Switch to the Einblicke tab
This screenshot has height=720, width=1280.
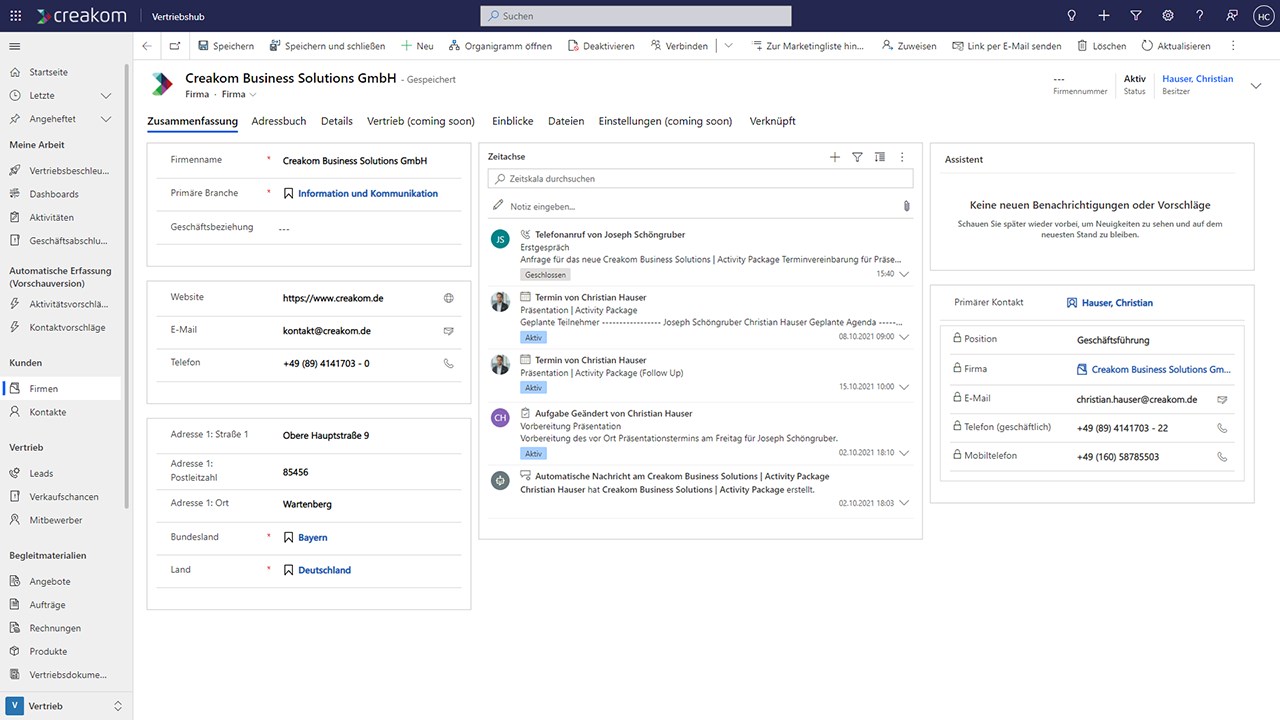(513, 121)
